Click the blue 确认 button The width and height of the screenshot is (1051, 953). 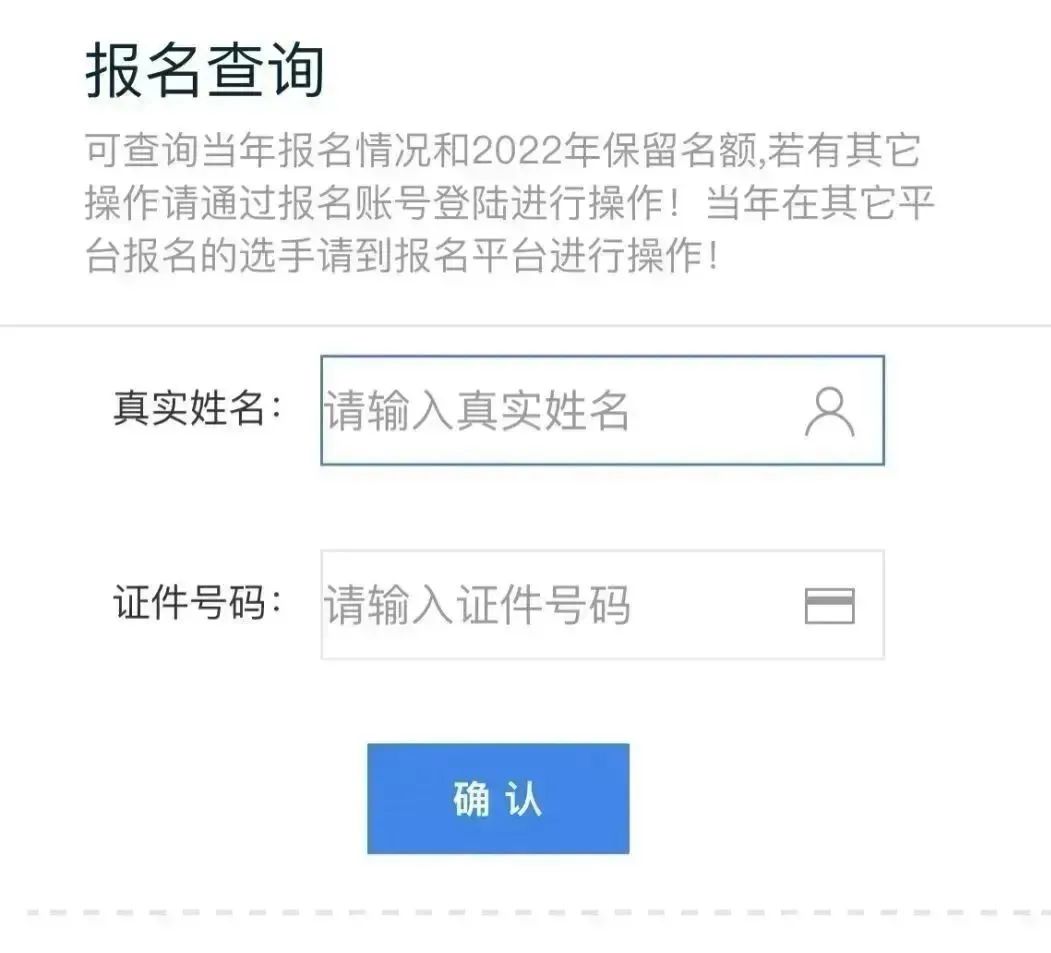[x=498, y=798]
